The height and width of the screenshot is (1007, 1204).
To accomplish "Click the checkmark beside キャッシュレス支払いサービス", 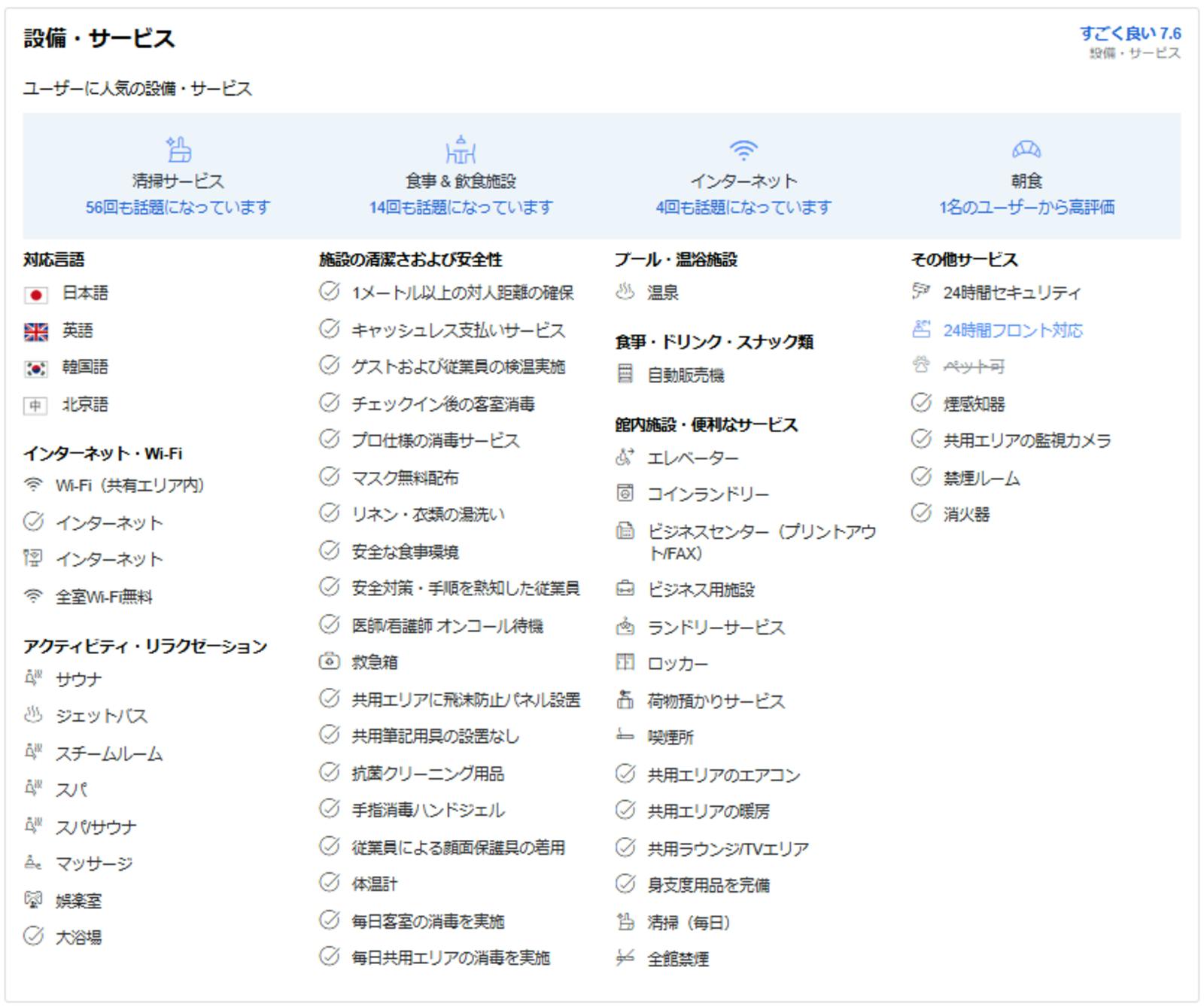I will [329, 329].
